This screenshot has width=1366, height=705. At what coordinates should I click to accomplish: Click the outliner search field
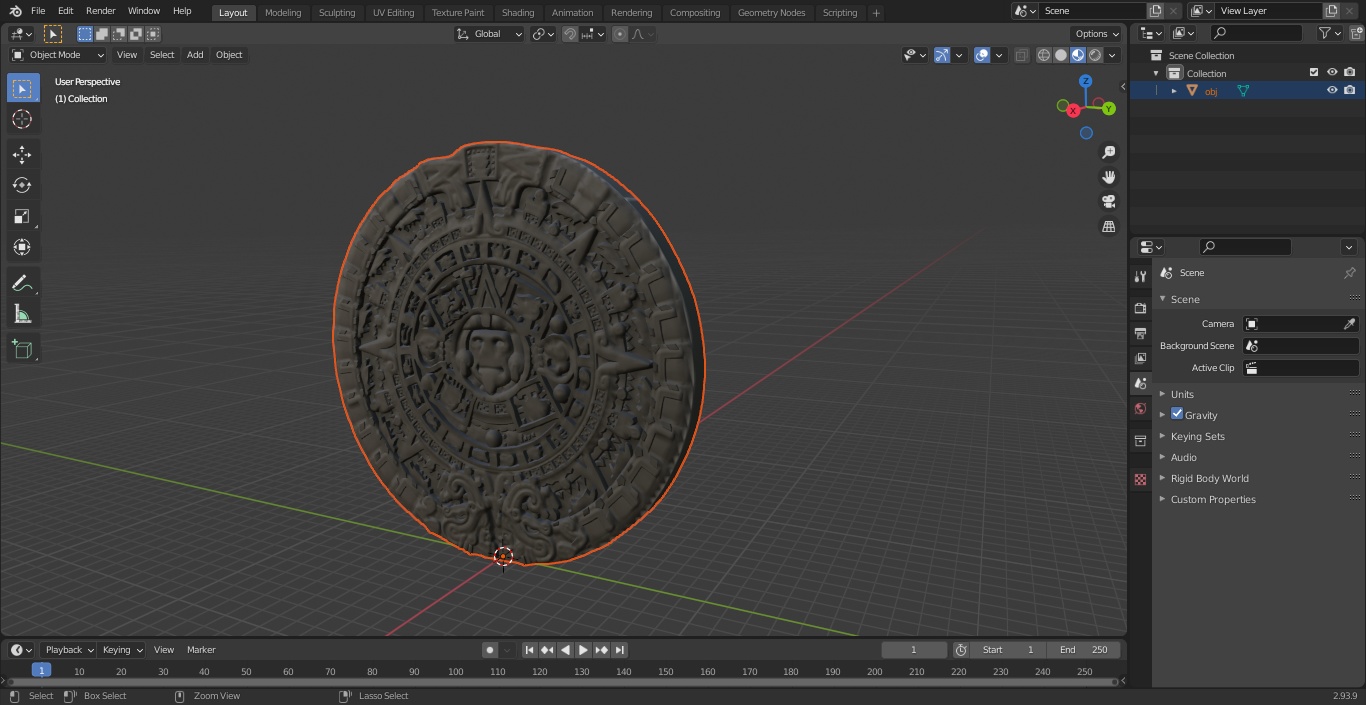pos(1256,33)
